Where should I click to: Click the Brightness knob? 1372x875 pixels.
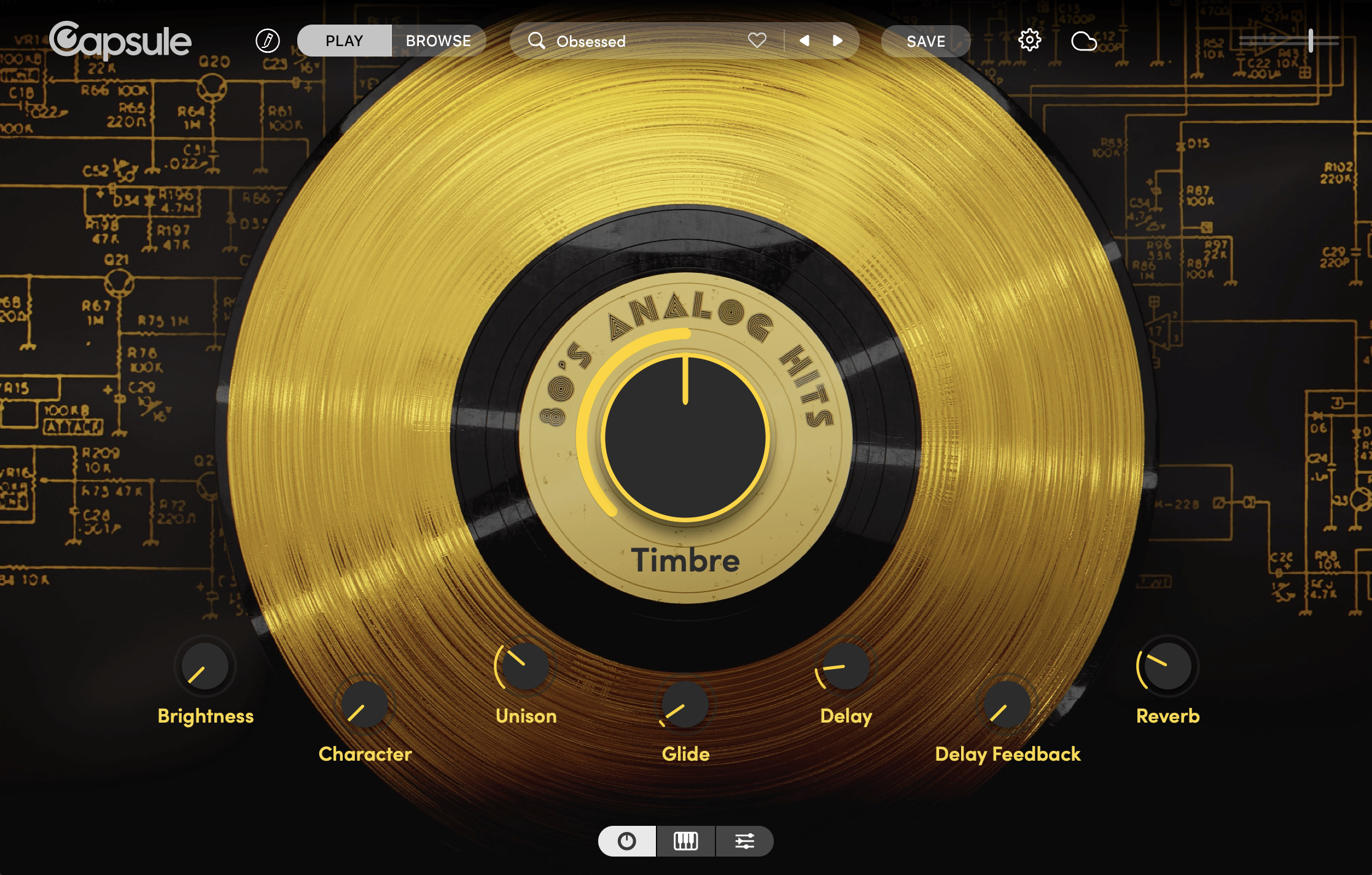pos(205,667)
